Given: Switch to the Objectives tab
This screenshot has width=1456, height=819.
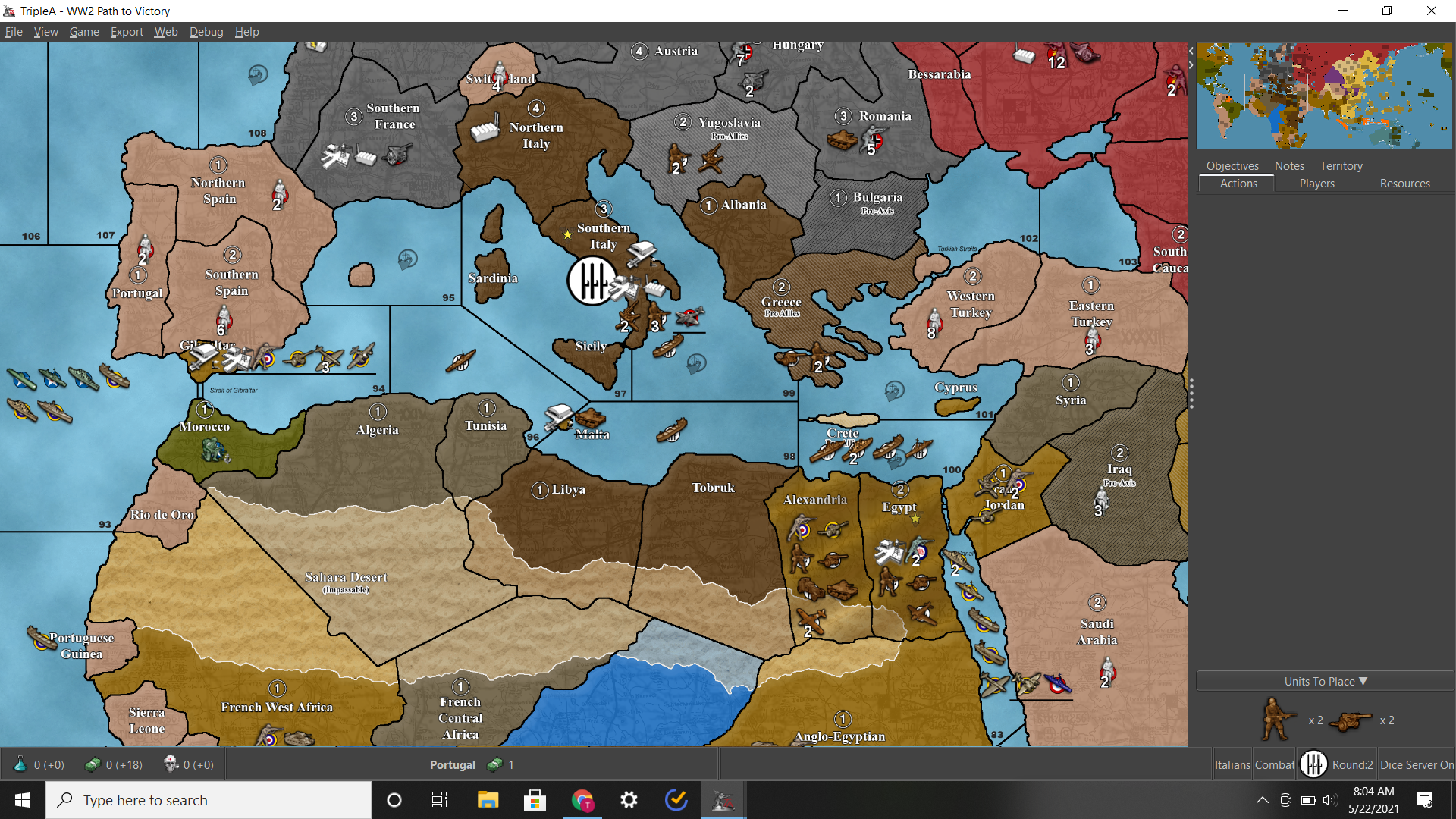Looking at the screenshot, I should point(1232,165).
